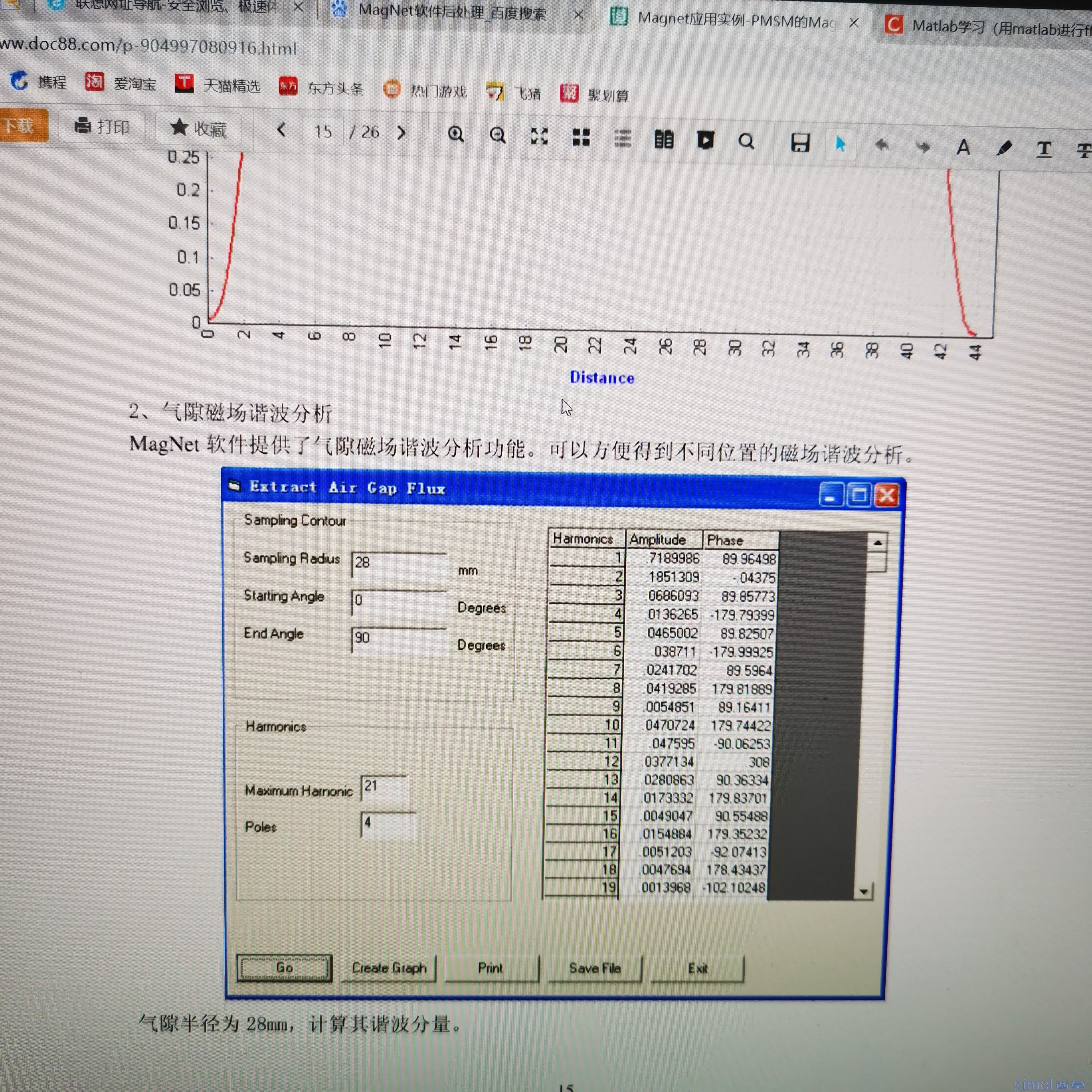Open the 爱淘宝 bookmark

[121, 83]
